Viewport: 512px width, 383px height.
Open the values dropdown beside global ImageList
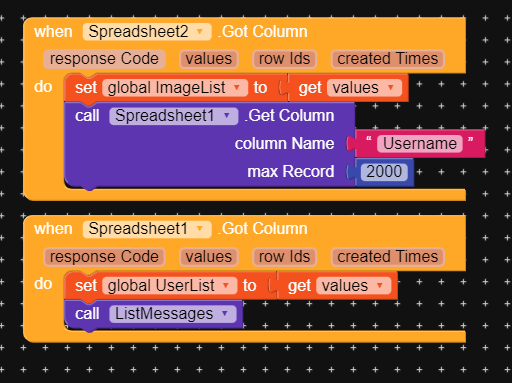(x=364, y=88)
